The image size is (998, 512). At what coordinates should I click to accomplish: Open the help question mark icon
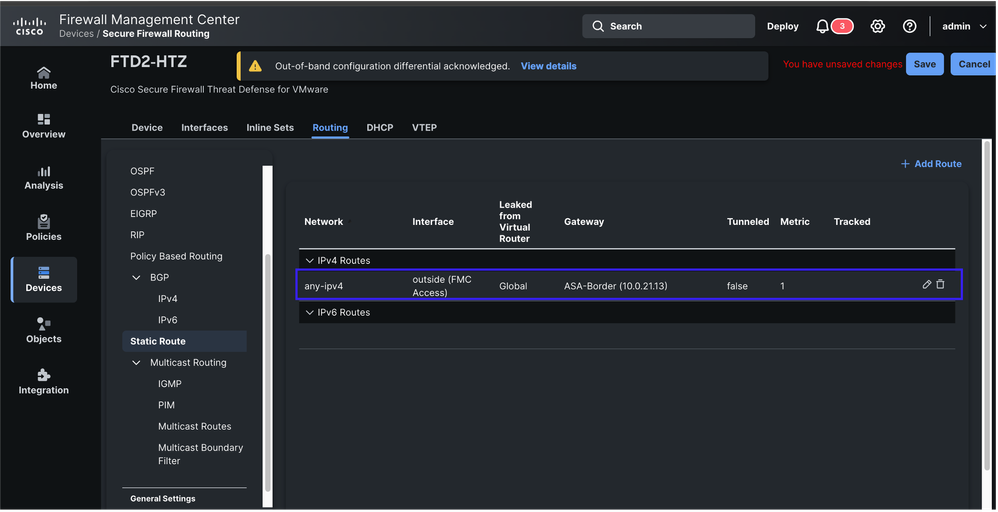pyautogui.click(x=910, y=26)
